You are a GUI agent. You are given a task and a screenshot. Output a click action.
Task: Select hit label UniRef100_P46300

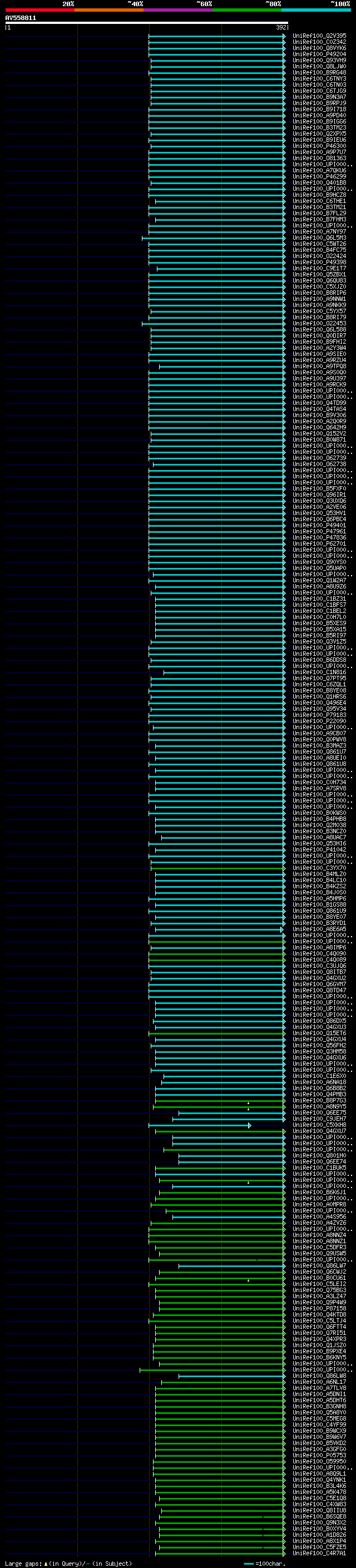click(x=319, y=146)
